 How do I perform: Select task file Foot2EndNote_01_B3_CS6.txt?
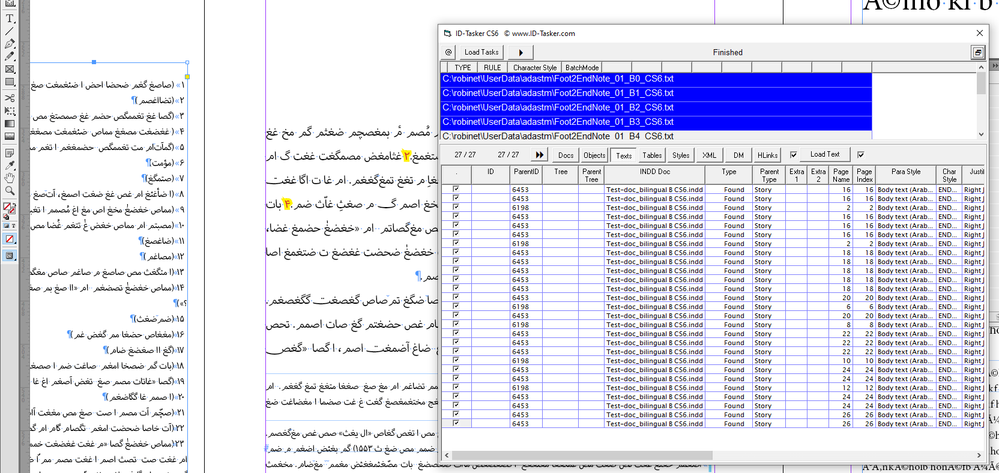point(656,122)
